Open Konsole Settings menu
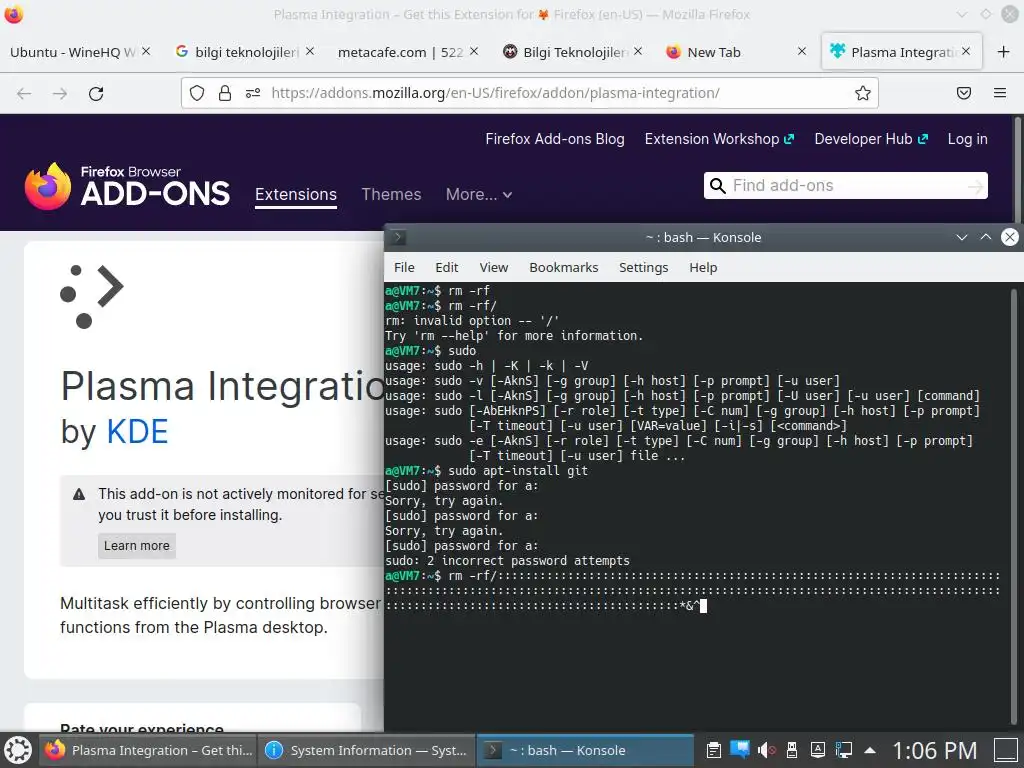The height and width of the screenshot is (768, 1024). pos(643,267)
